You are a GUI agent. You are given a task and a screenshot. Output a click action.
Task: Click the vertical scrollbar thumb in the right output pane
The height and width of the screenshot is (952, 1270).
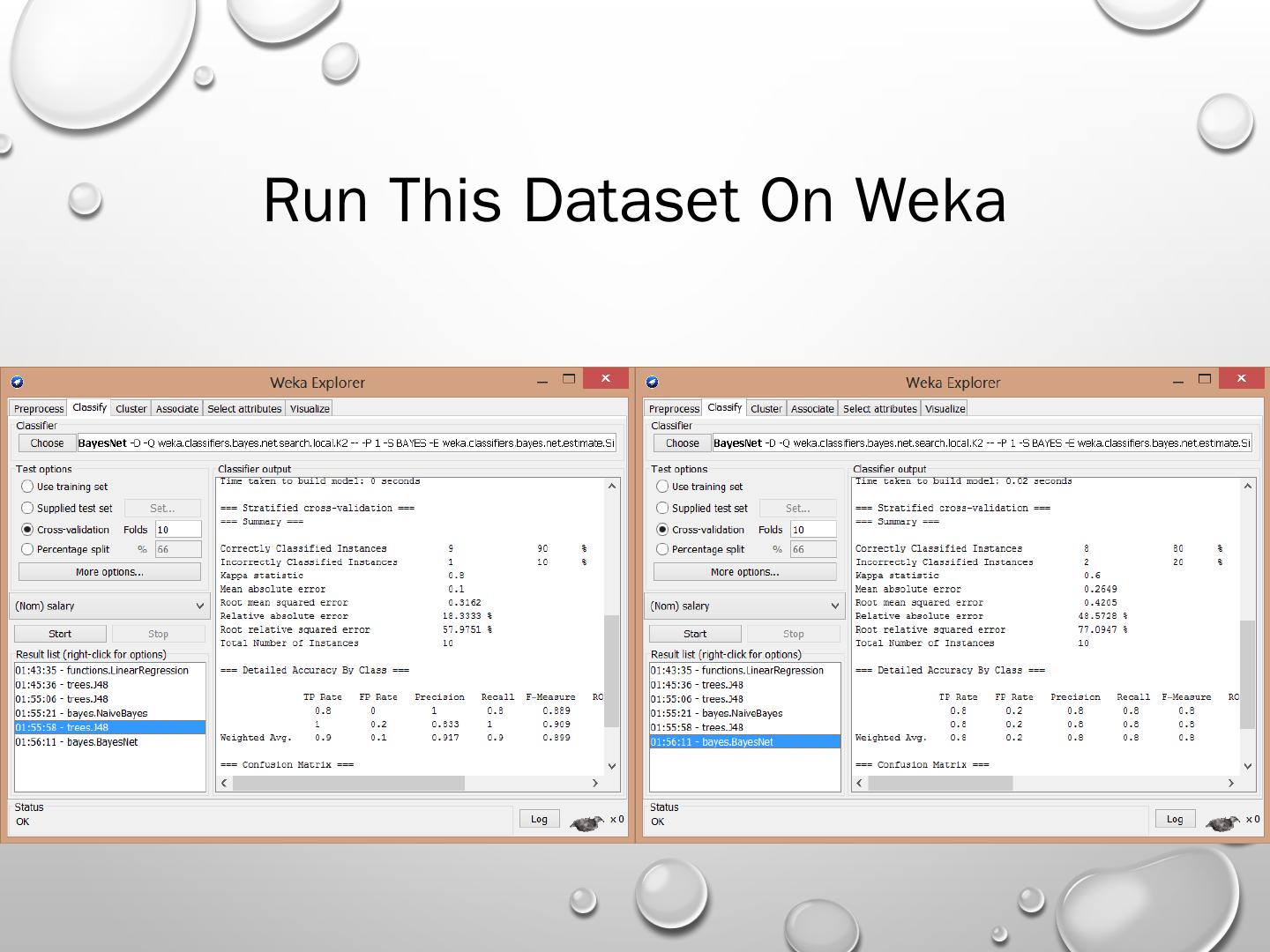1248,674
